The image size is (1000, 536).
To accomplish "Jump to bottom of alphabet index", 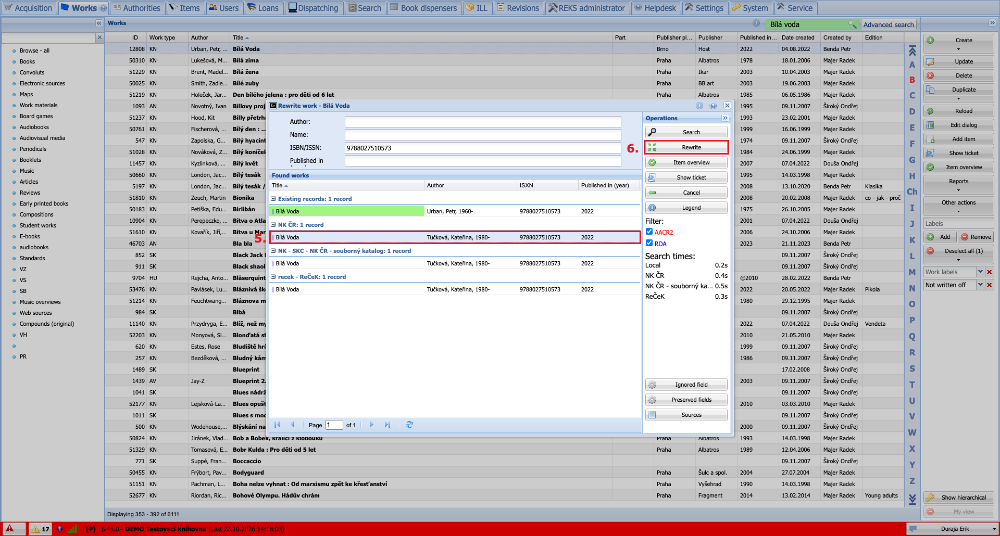I will tap(912, 498).
